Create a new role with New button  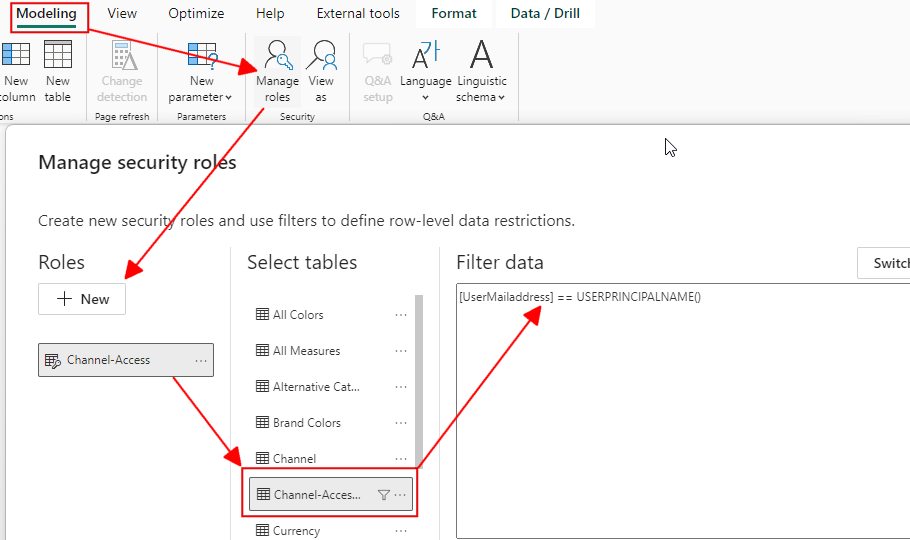pyautogui.click(x=82, y=299)
